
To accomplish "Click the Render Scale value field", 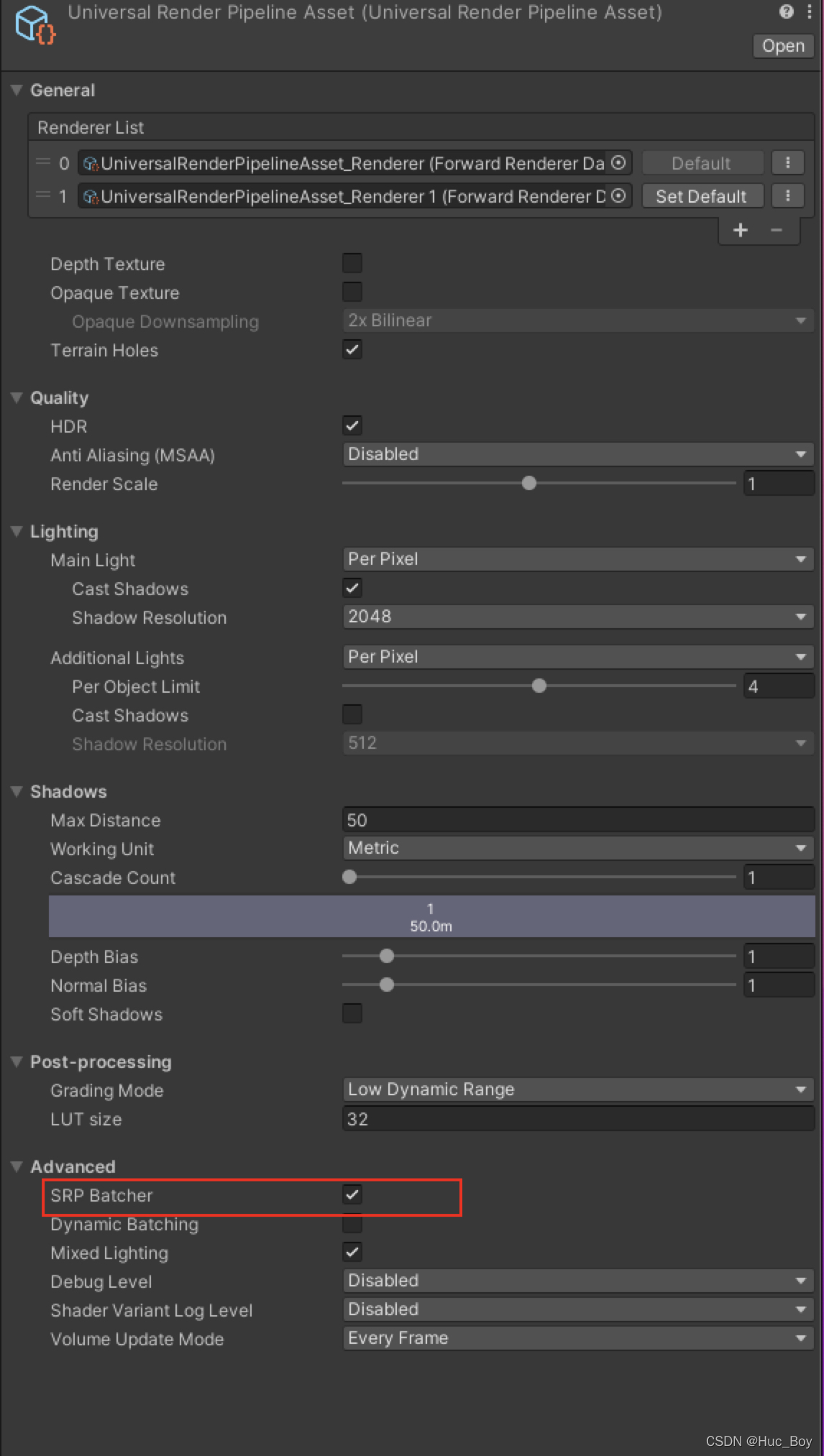I will pos(779,484).
